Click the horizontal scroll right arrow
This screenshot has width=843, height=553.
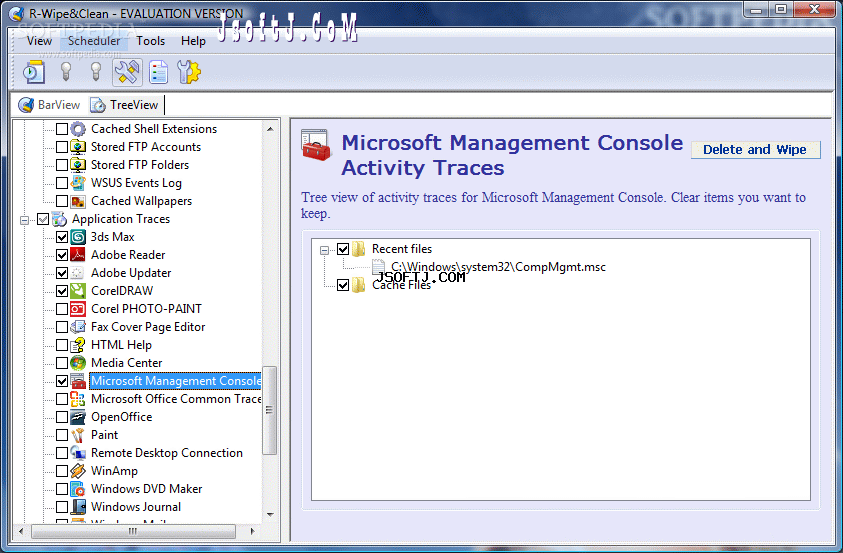(x=253, y=531)
